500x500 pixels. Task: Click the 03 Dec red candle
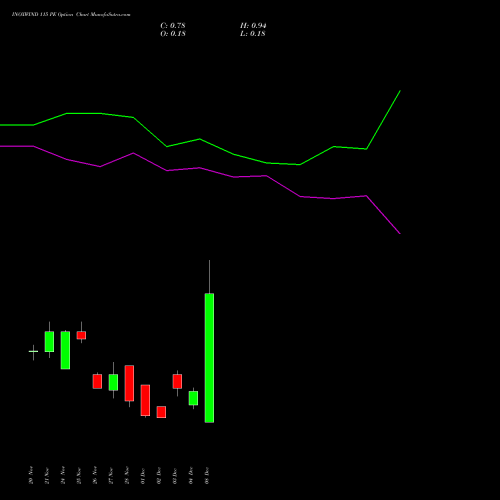tap(177, 381)
